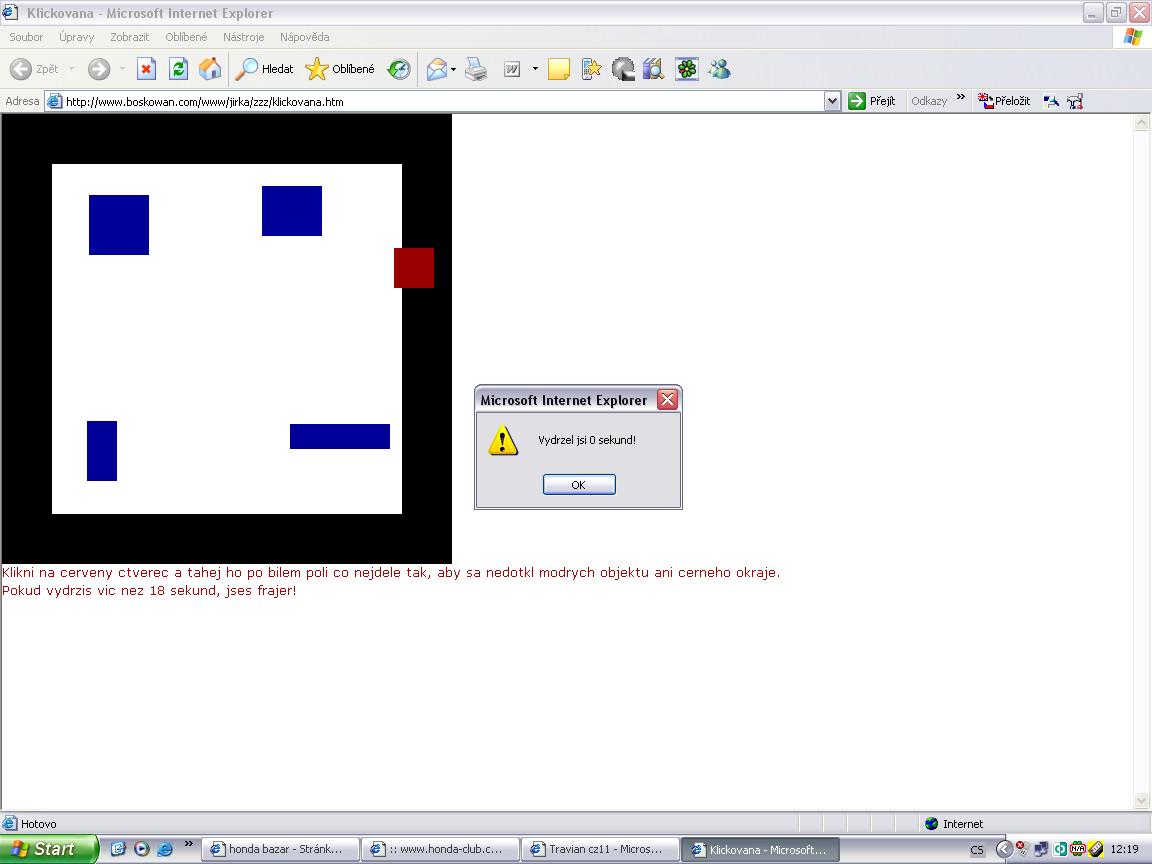Expand the address bar dropdown arrow
The image size is (1152, 864).
point(832,101)
